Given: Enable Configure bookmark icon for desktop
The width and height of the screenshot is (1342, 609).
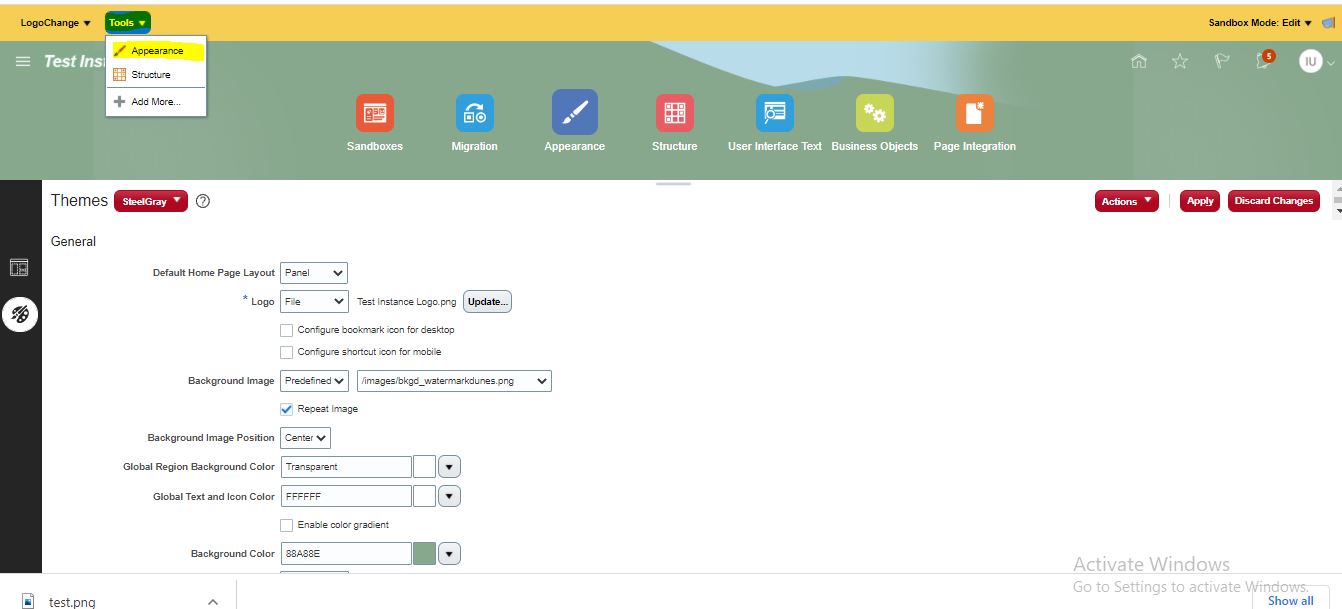Looking at the screenshot, I should tap(286, 329).
